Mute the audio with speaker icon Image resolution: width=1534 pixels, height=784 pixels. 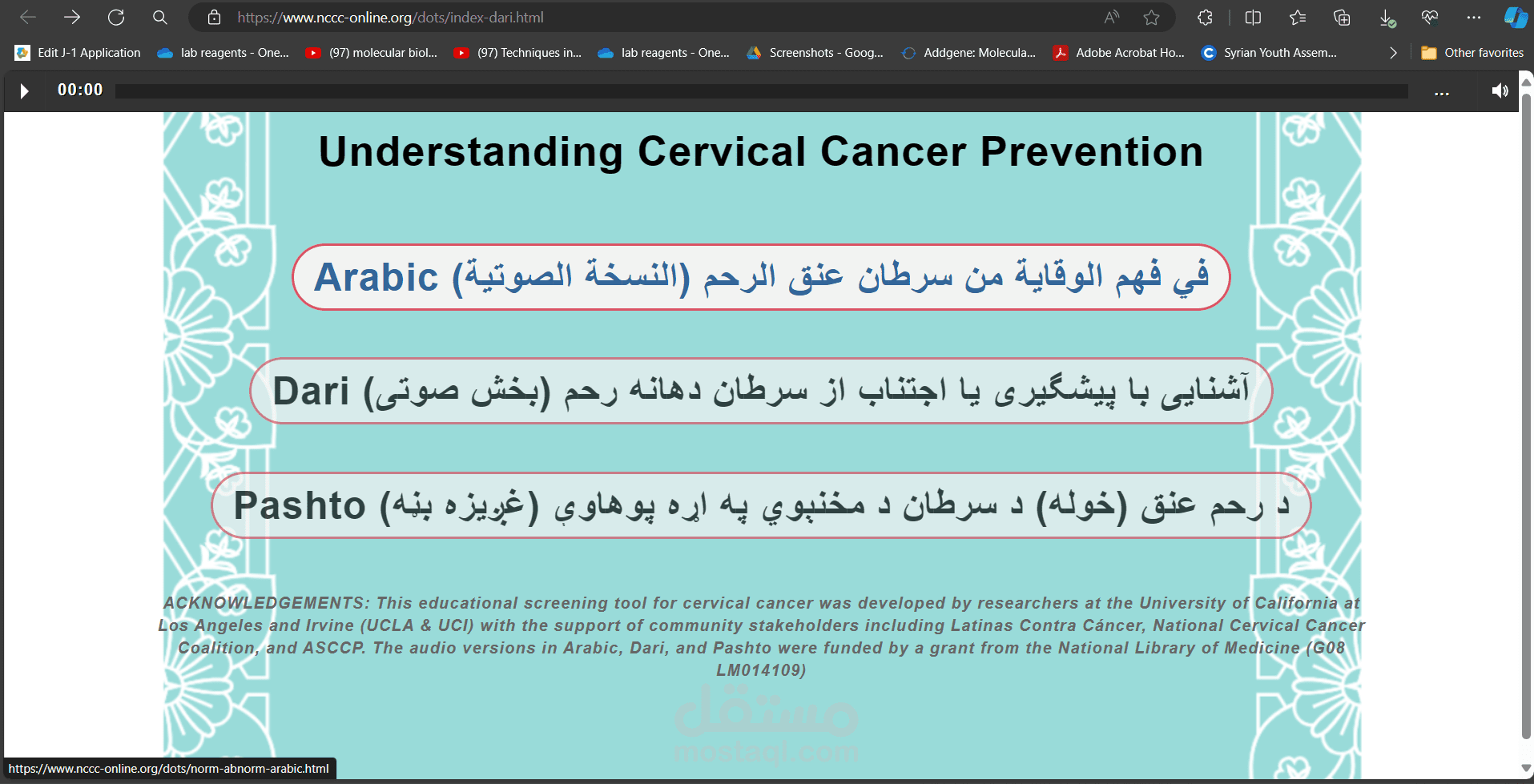coord(1500,90)
